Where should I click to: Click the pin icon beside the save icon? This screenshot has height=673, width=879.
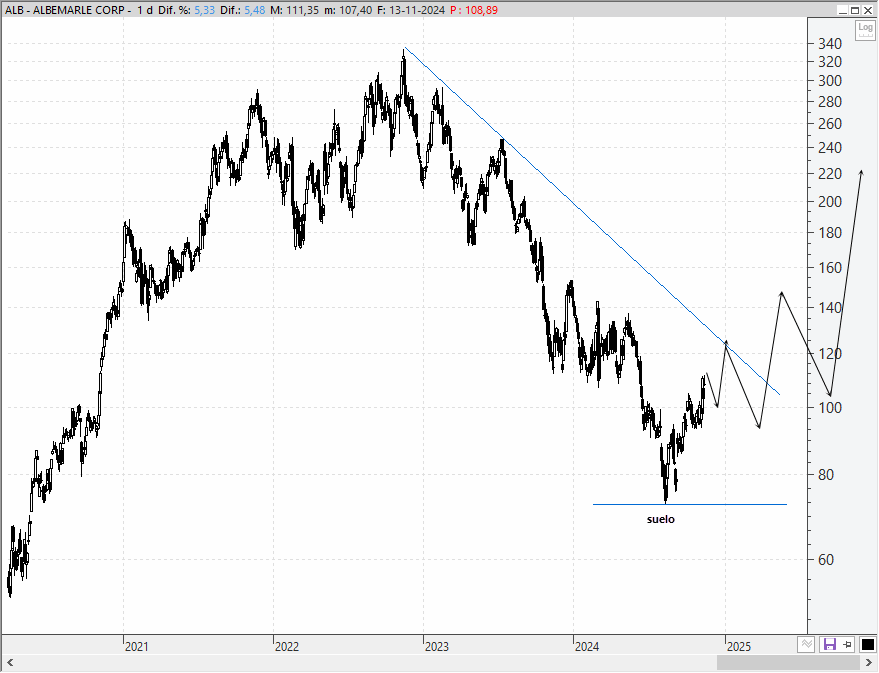[x=847, y=644]
